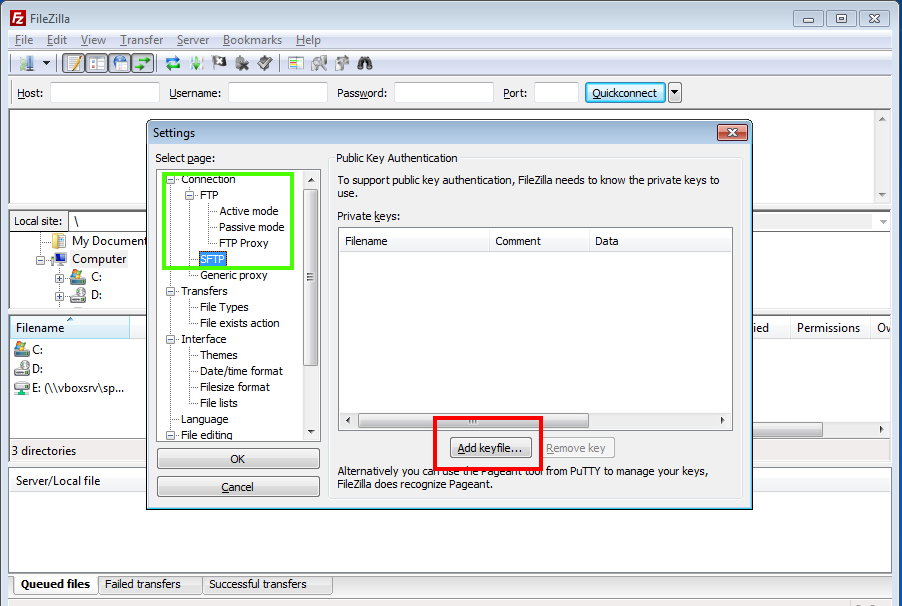This screenshot has width=902, height=606.
Task: Toggle the local directory tree view
Action: [97, 64]
